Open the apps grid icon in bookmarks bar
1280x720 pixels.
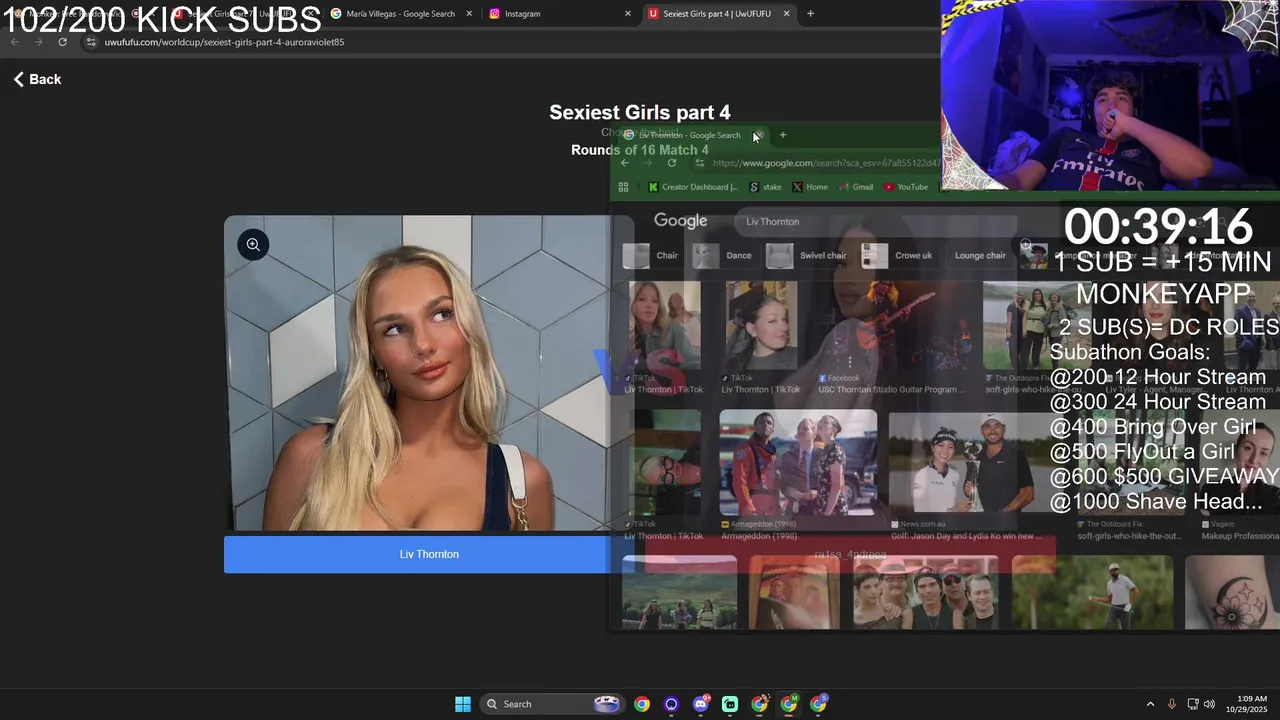coord(624,187)
